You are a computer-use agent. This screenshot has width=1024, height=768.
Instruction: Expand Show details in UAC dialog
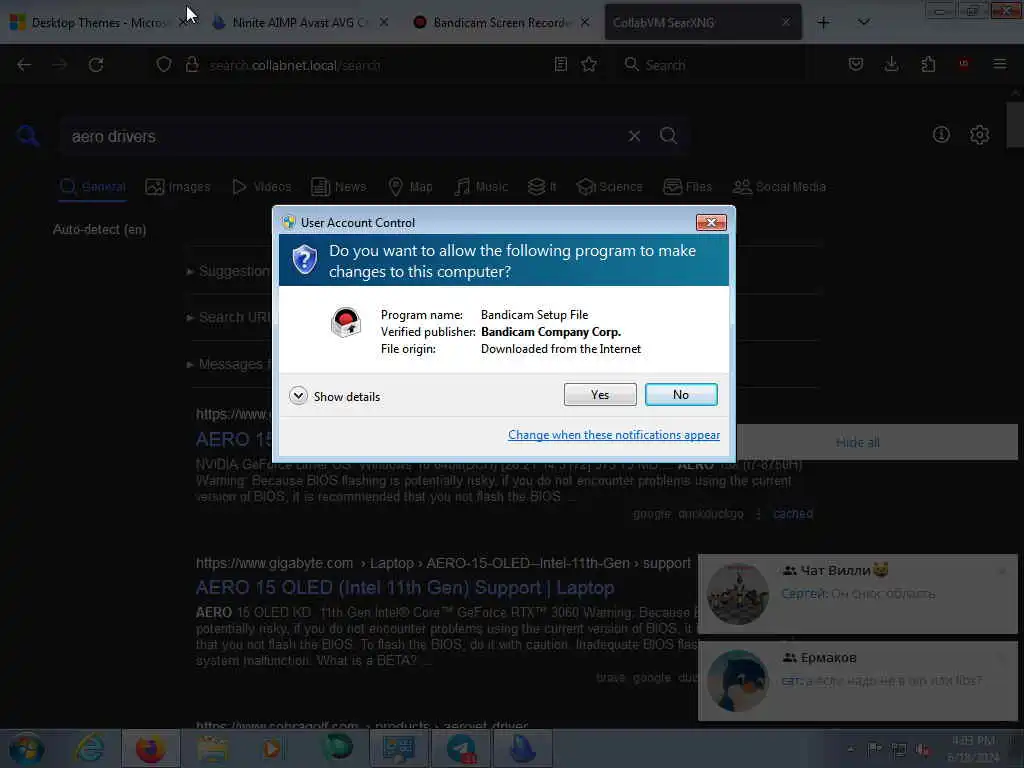tap(334, 396)
